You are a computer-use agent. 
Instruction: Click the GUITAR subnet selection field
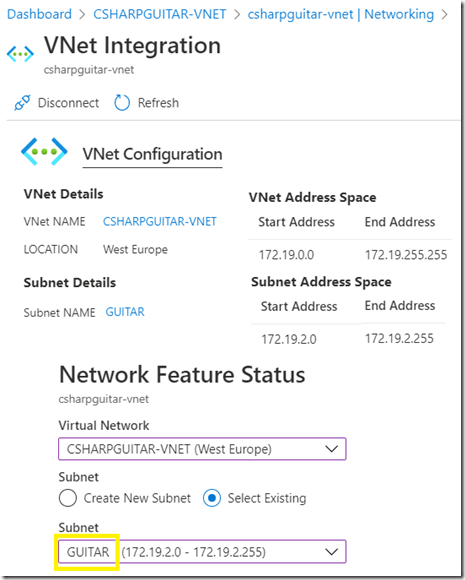[x=202, y=552]
